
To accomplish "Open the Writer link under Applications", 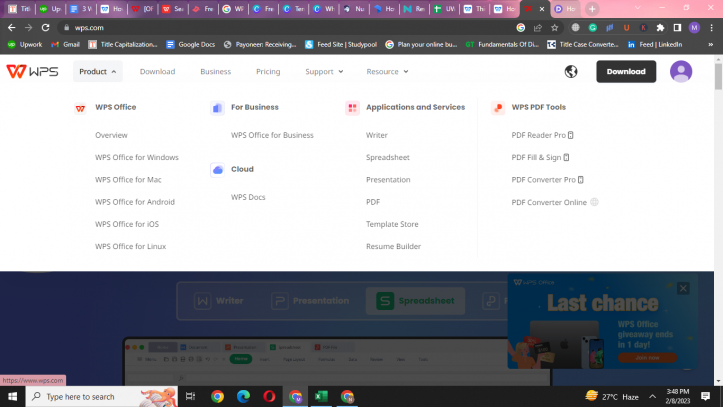I will 377,135.
